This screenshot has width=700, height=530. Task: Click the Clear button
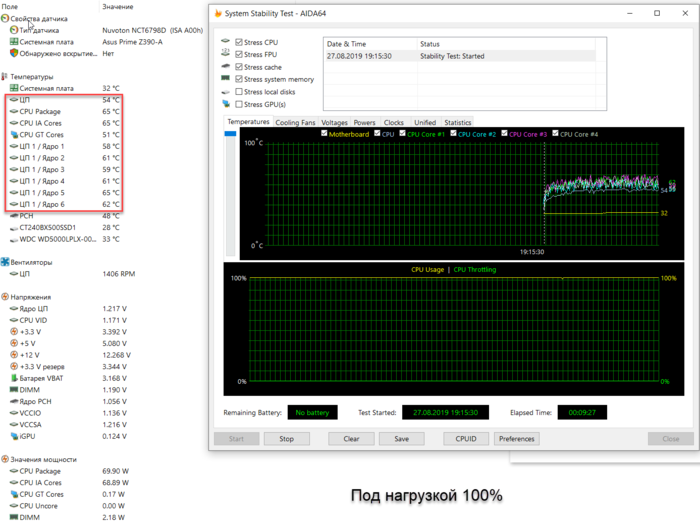pyautogui.click(x=351, y=438)
